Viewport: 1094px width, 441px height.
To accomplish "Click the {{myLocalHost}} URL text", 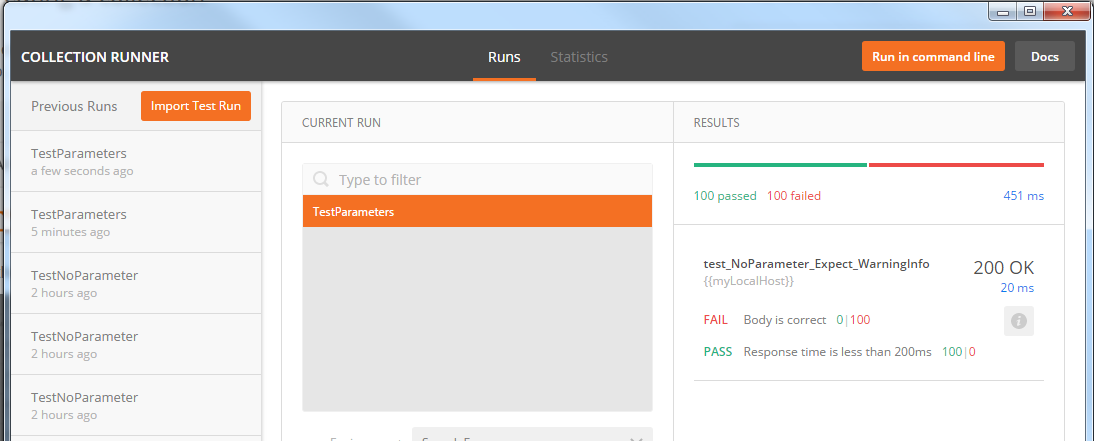I will pyautogui.click(x=749, y=281).
